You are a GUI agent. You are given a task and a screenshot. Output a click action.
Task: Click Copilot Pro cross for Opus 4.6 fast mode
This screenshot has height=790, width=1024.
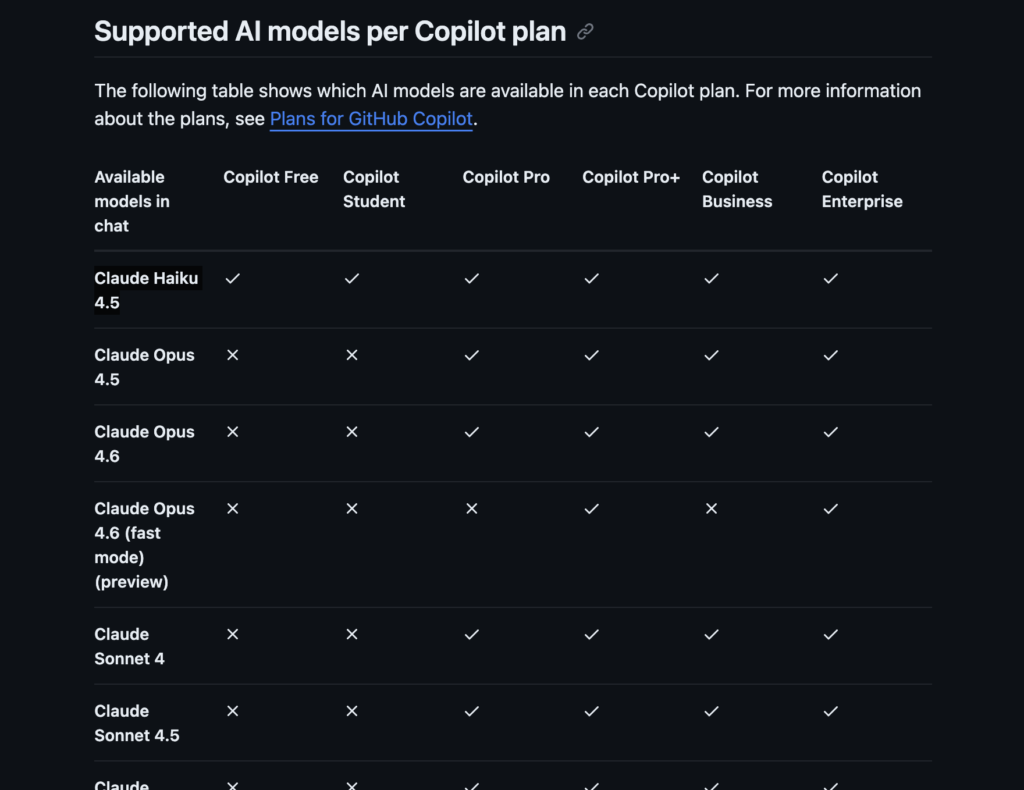472,509
